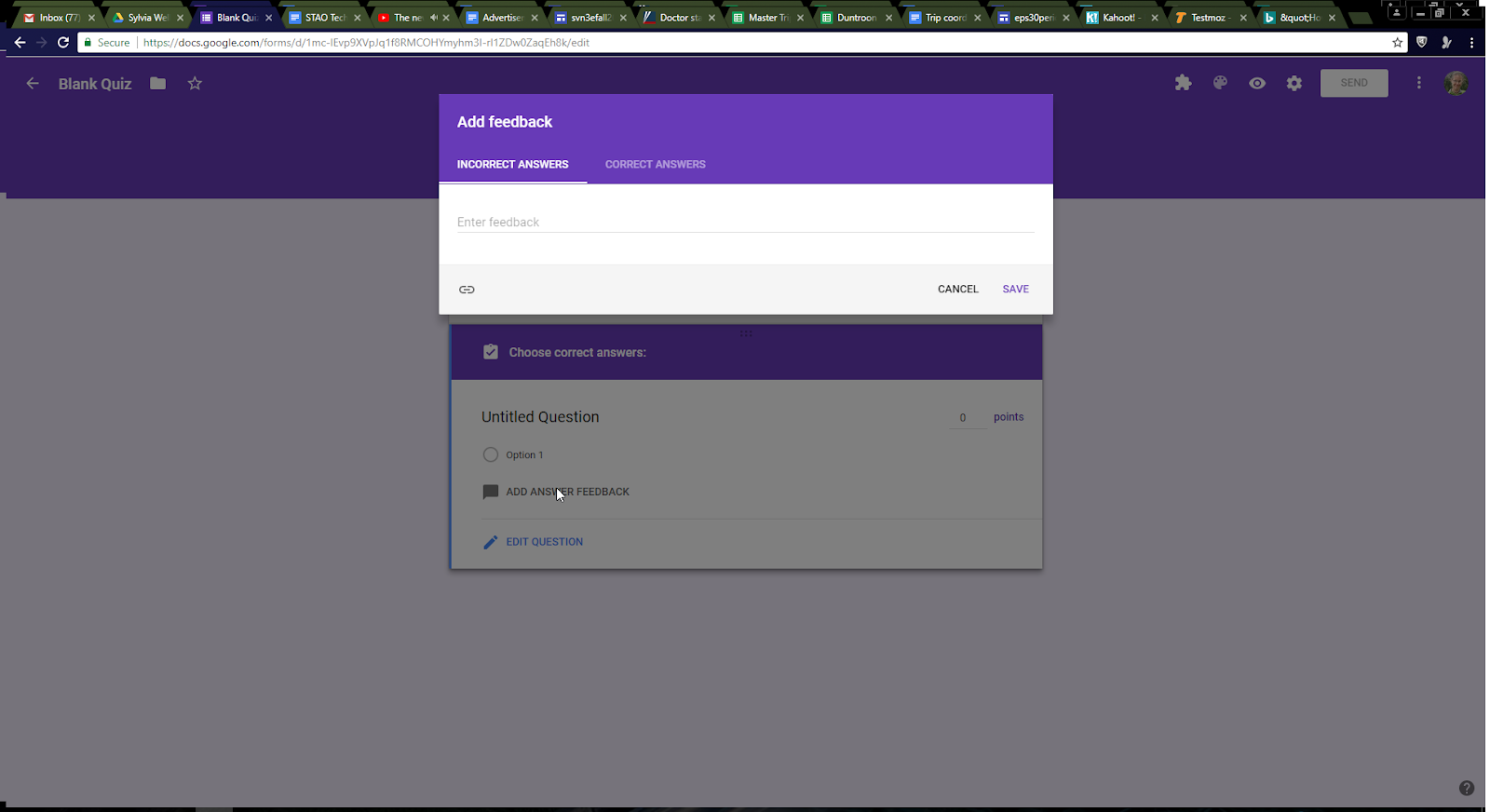Image resolution: width=1490 pixels, height=812 pixels.
Task: Click the browser back button
Action: pos(20,43)
